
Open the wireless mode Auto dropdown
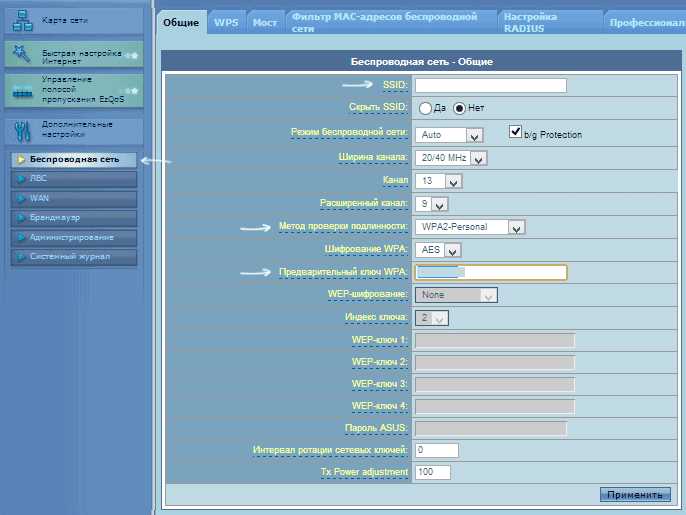click(449, 135)
